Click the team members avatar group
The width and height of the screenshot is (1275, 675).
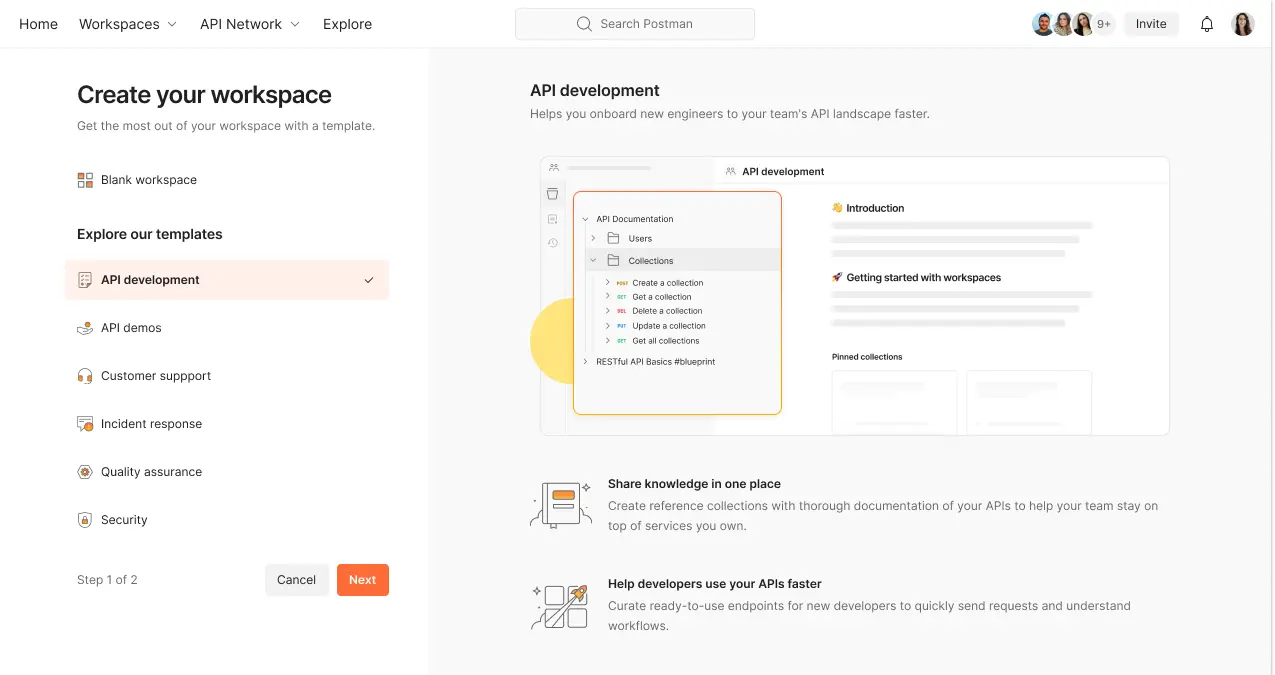1072,24
